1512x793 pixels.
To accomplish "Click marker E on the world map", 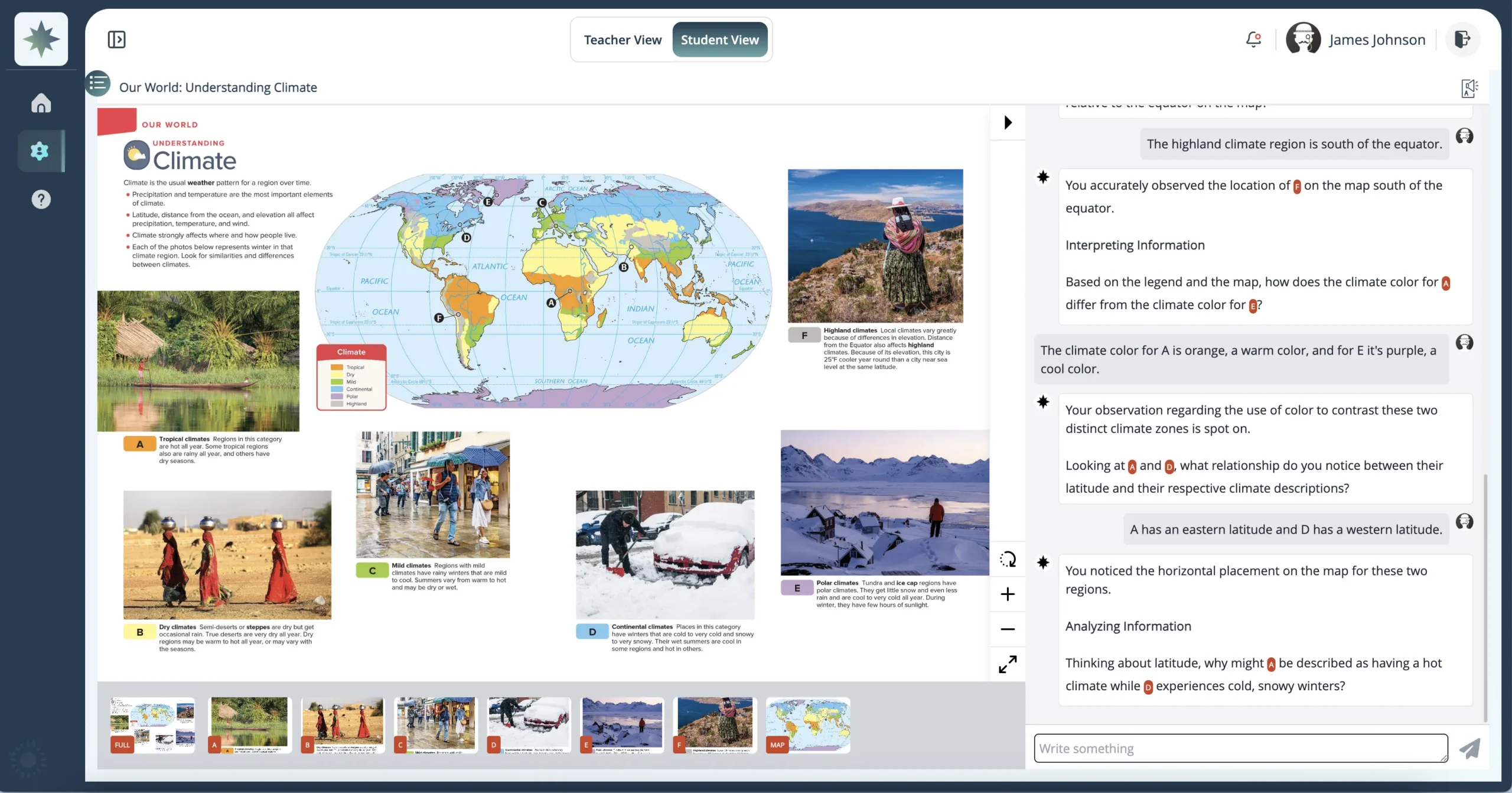I will point(488,201).
